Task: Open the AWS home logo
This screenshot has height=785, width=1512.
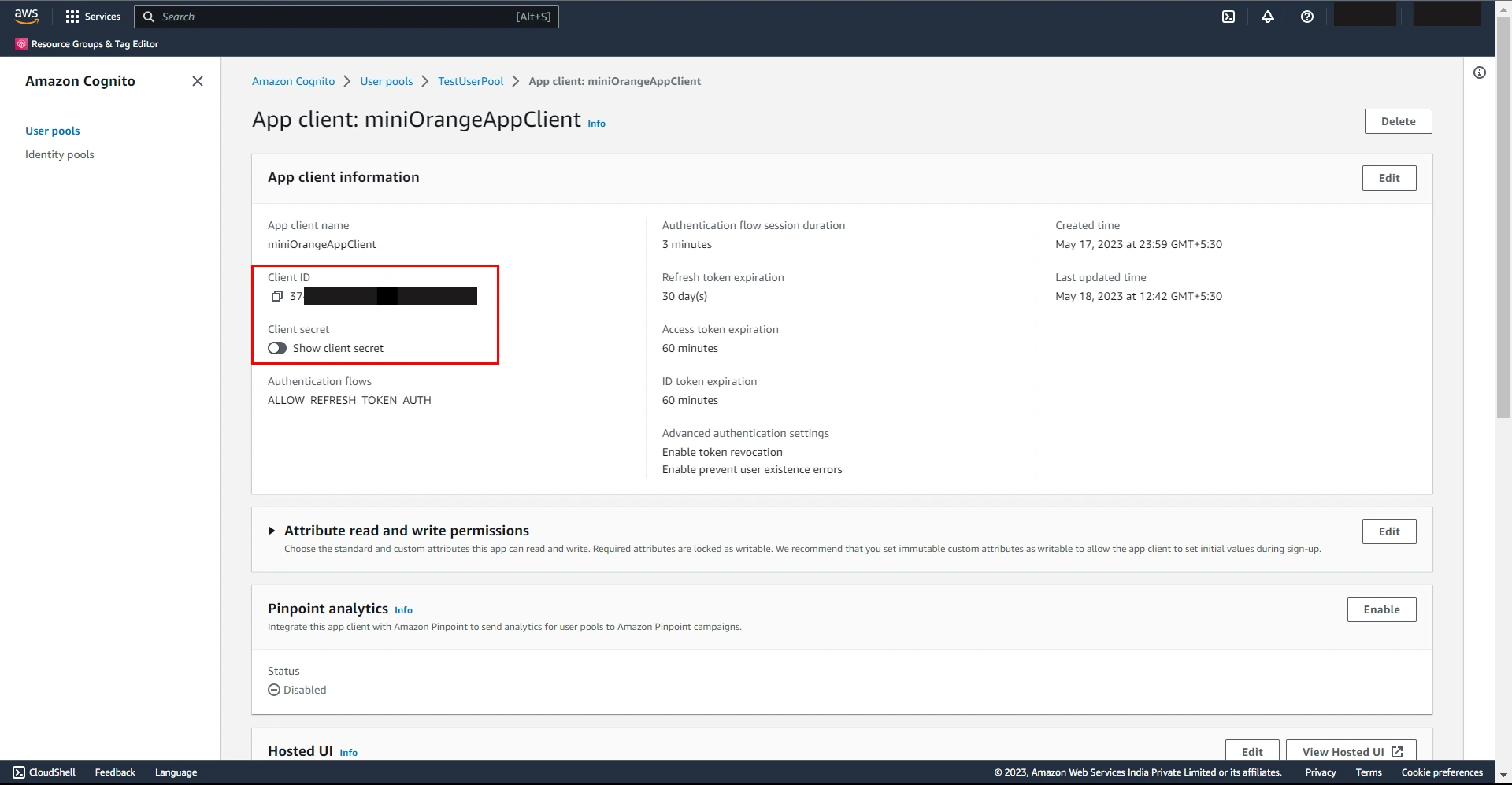Action: click(x=26, y=16)
